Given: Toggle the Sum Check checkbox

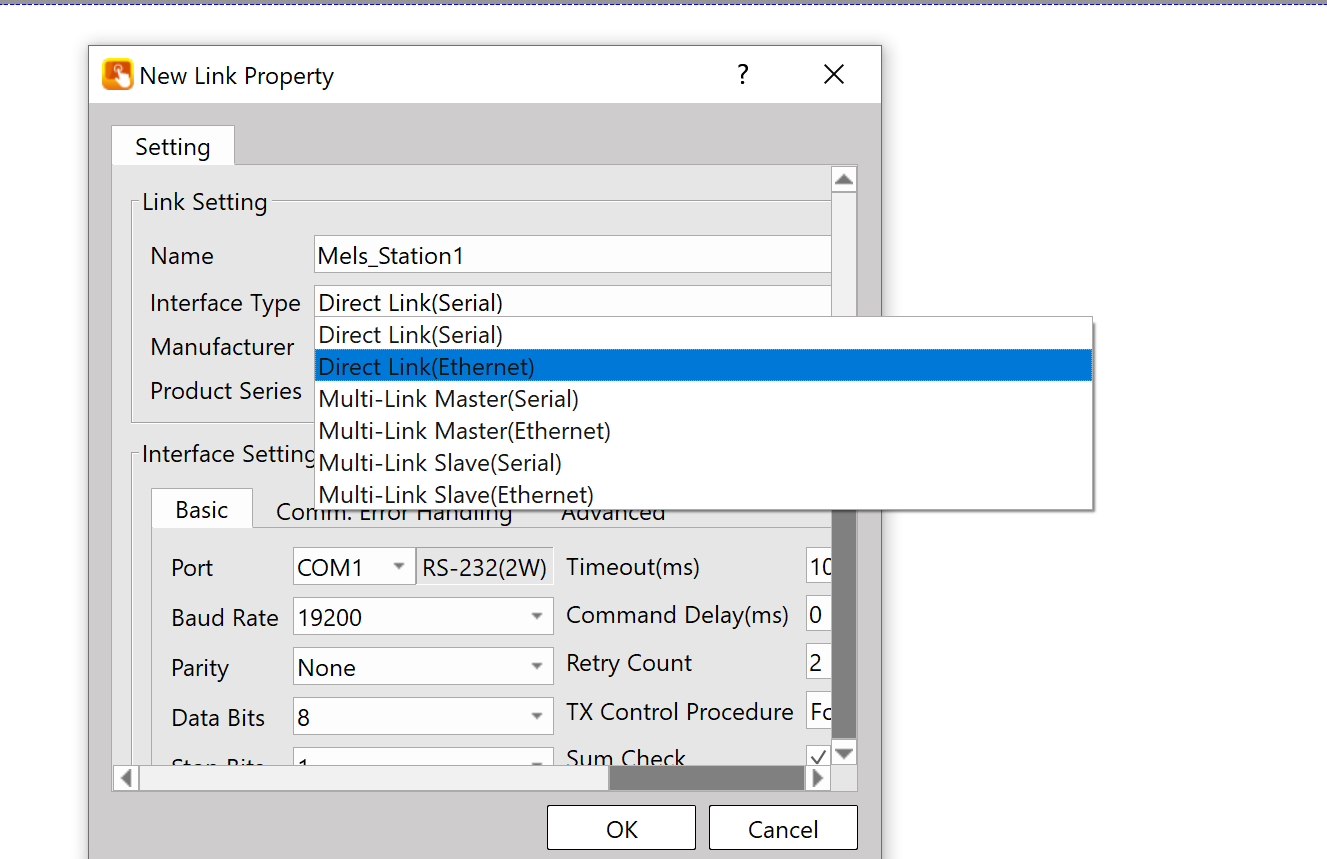Looking at the screenshot, I should click(817, 756).
